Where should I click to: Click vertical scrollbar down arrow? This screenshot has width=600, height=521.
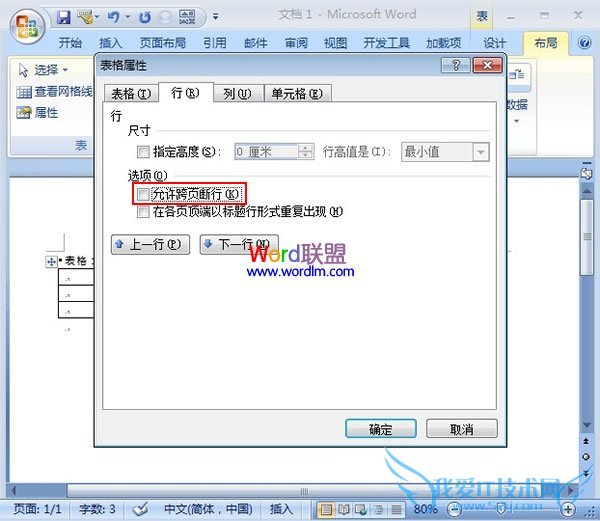586,424
